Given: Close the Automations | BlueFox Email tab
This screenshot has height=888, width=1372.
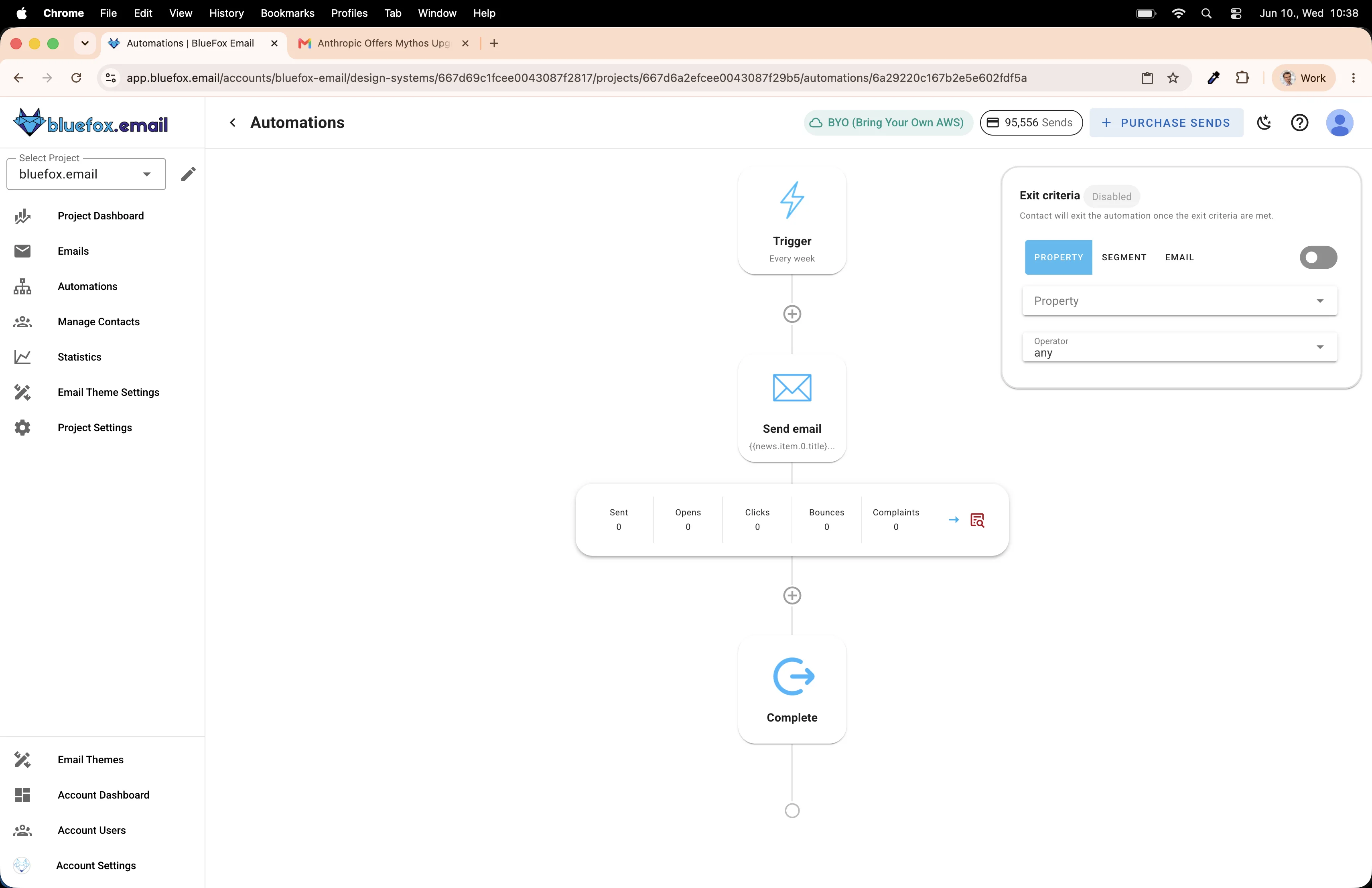Looking at the screenshot, I should click(x=274, y=43).
